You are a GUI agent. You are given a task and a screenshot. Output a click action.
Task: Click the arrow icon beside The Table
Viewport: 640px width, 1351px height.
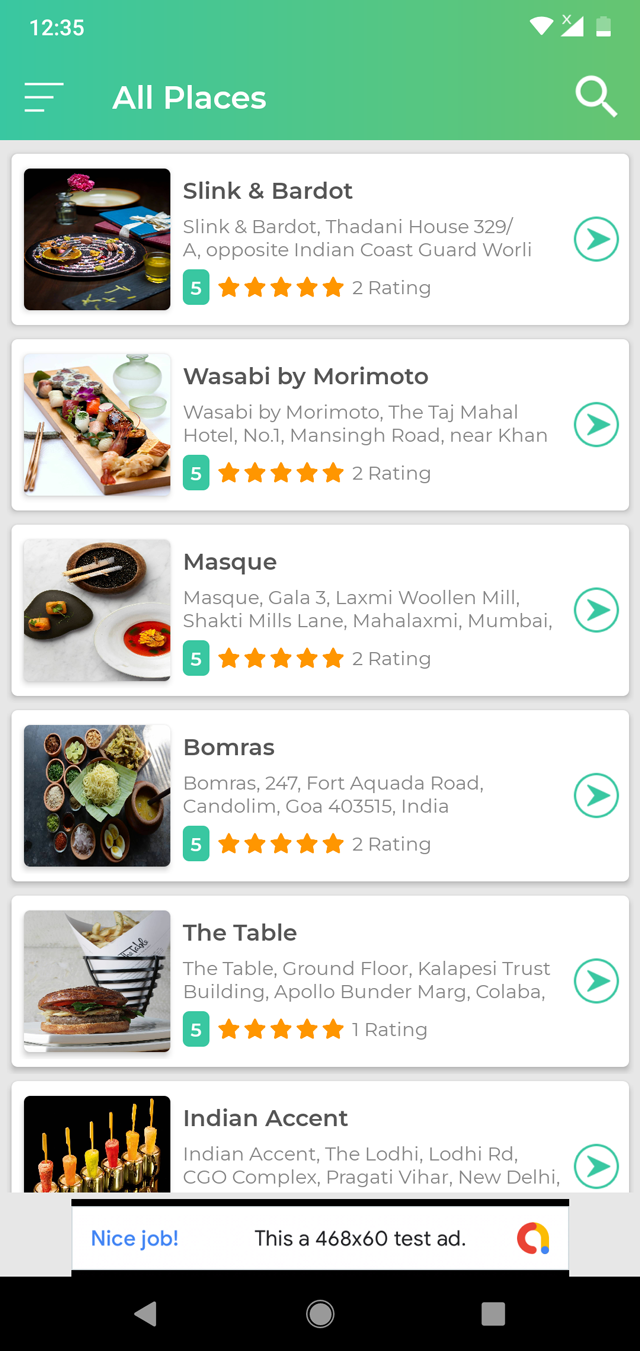click(596, 981)
